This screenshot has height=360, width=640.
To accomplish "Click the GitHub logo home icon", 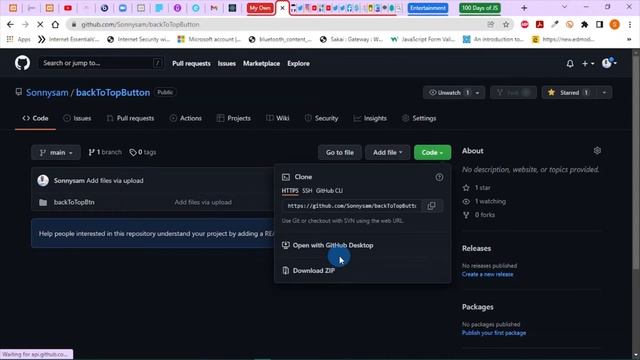I will (22, 63).
